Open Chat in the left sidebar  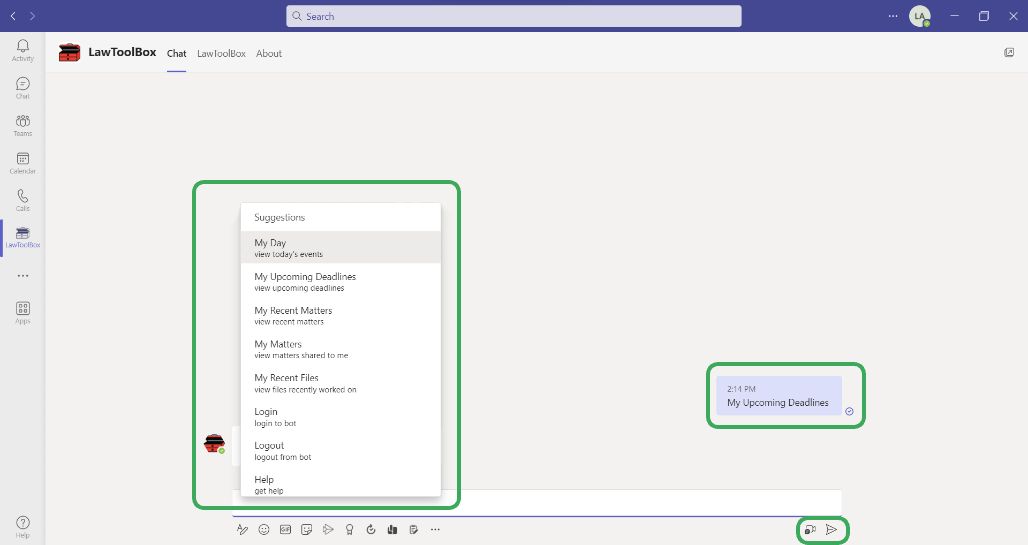coord(22,88)
